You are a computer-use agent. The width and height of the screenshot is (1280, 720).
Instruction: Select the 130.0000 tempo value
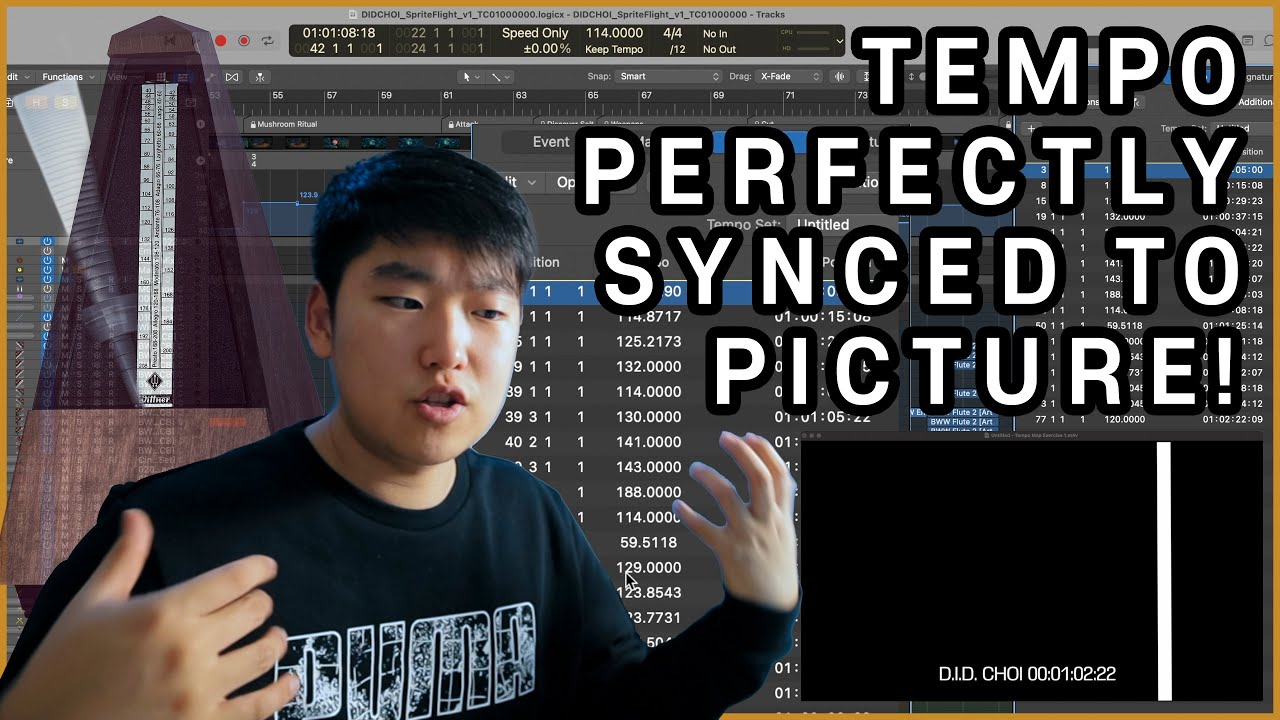click(650, 417)
